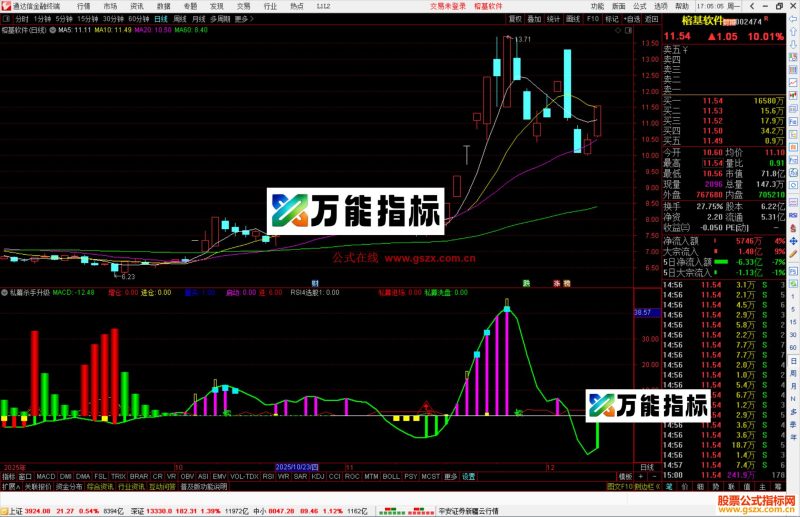Click the line chart icon in right sidebar
The image size is (800, 517).
[793, 83]
